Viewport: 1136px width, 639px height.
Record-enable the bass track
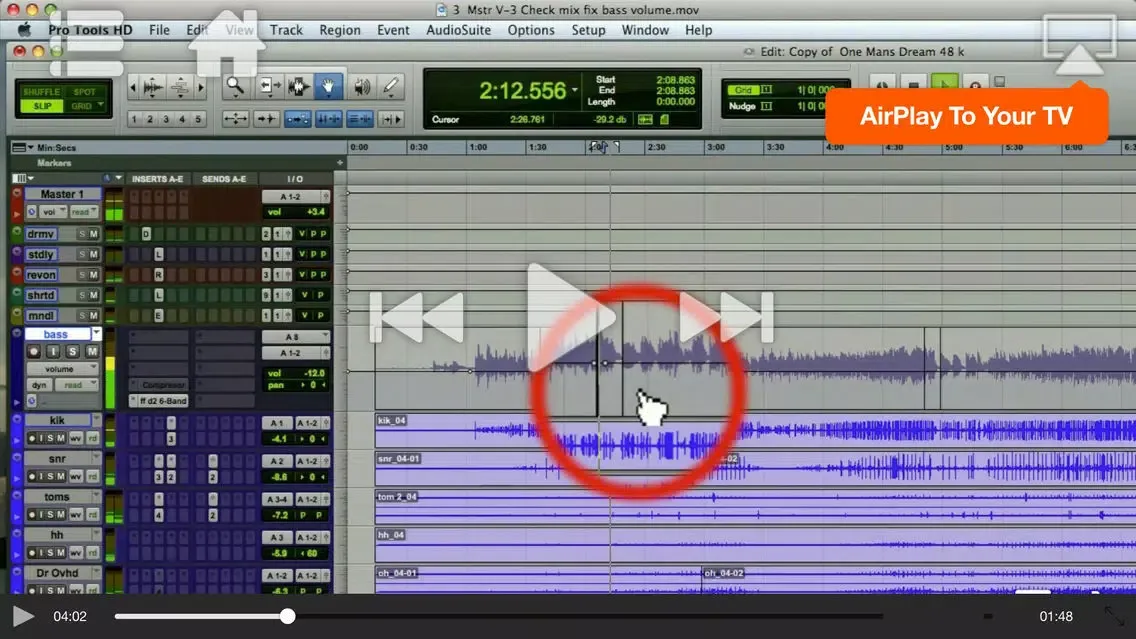(33, 351)
